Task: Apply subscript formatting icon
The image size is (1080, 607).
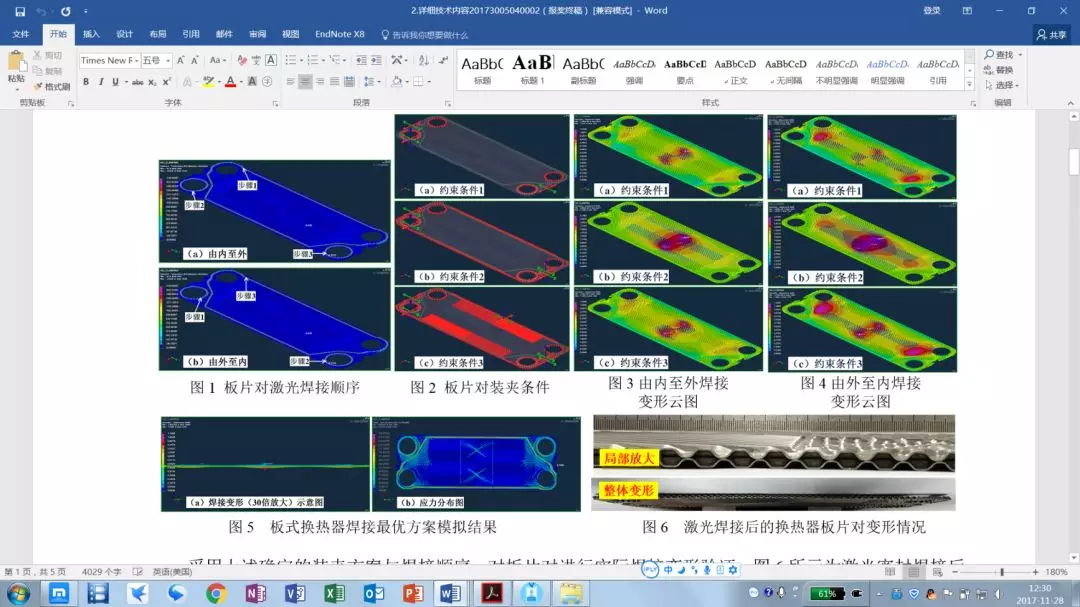Action: pyautogui.click(x=152, y=81)
